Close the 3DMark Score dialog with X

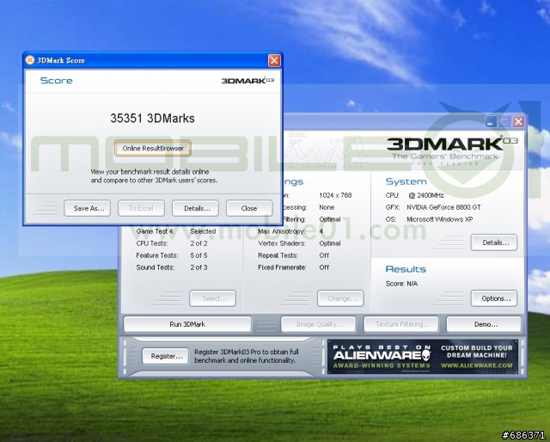(x=274, y=60)
